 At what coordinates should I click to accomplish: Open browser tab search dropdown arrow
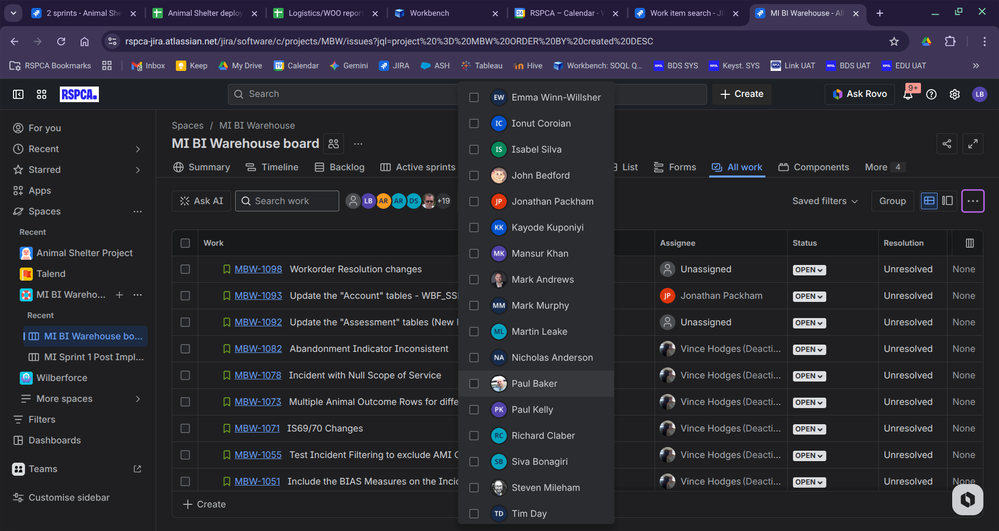coord(13,13)
